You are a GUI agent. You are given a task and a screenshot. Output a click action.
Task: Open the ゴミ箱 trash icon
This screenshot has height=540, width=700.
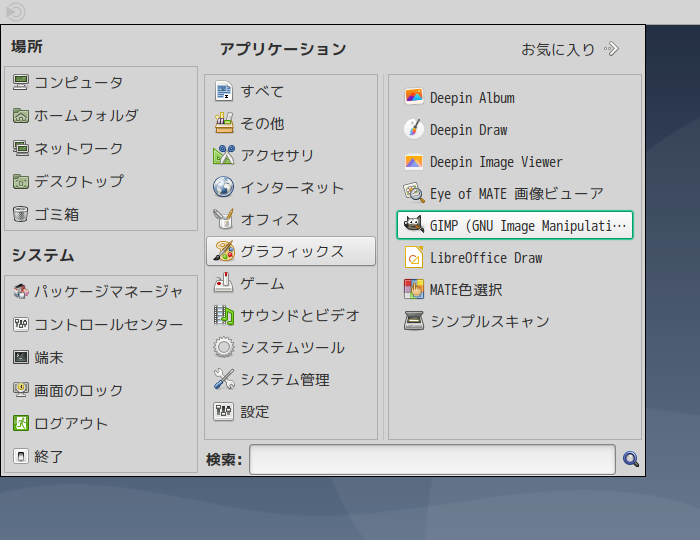(x=21, y=214)
